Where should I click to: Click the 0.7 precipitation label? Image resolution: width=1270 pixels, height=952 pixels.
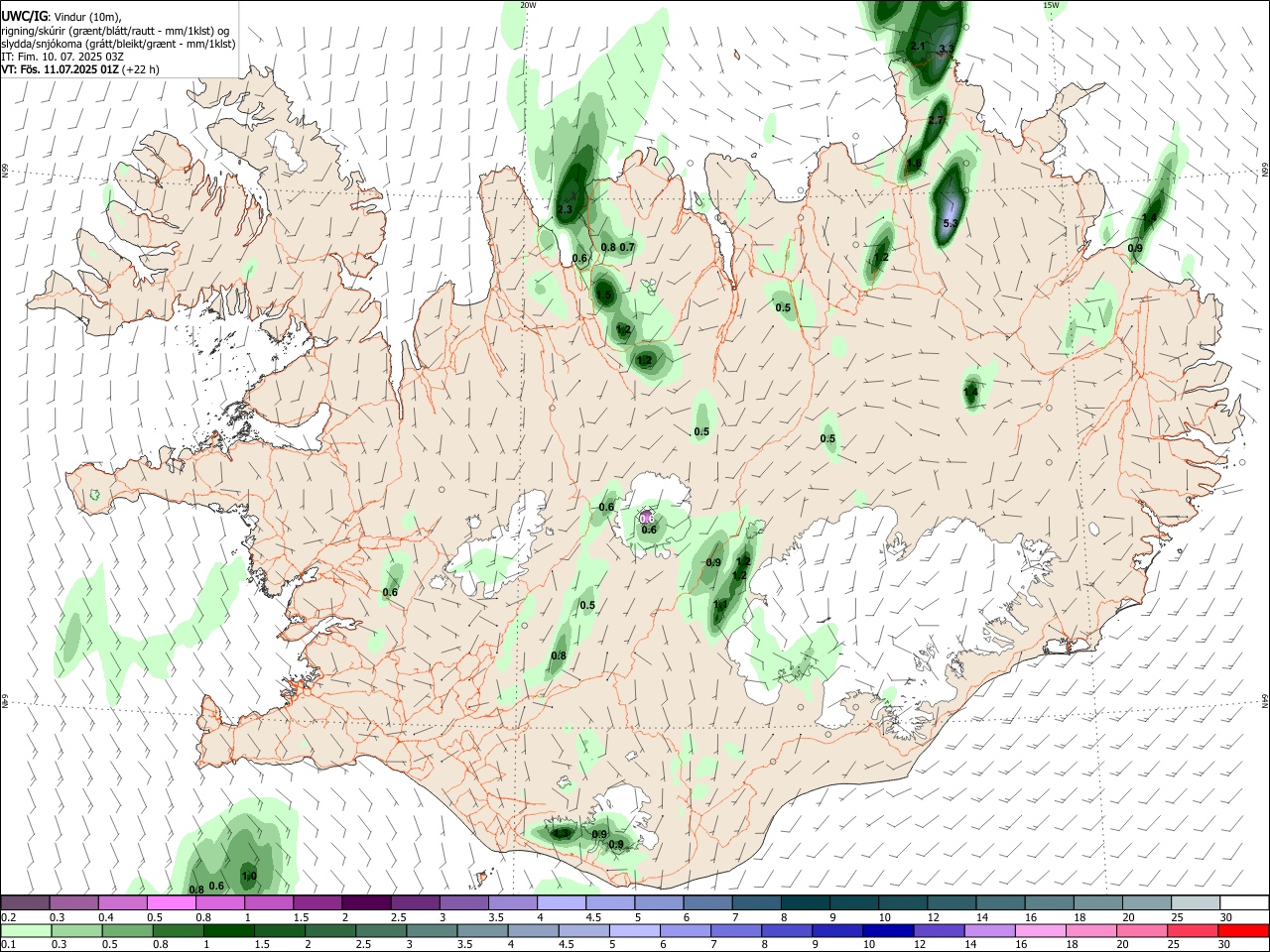627,247
